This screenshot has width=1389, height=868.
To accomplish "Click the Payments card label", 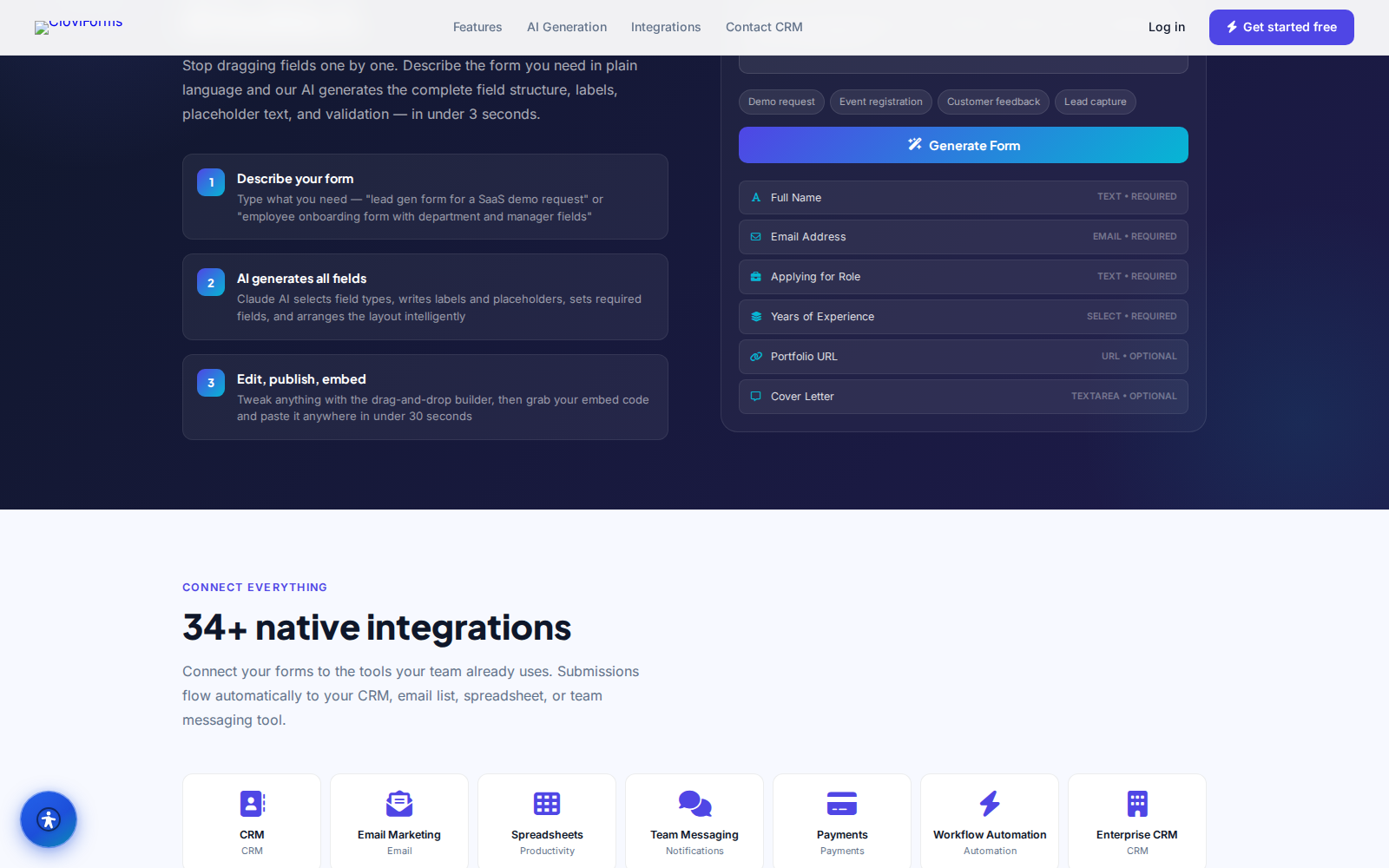I will coord(842,835).
